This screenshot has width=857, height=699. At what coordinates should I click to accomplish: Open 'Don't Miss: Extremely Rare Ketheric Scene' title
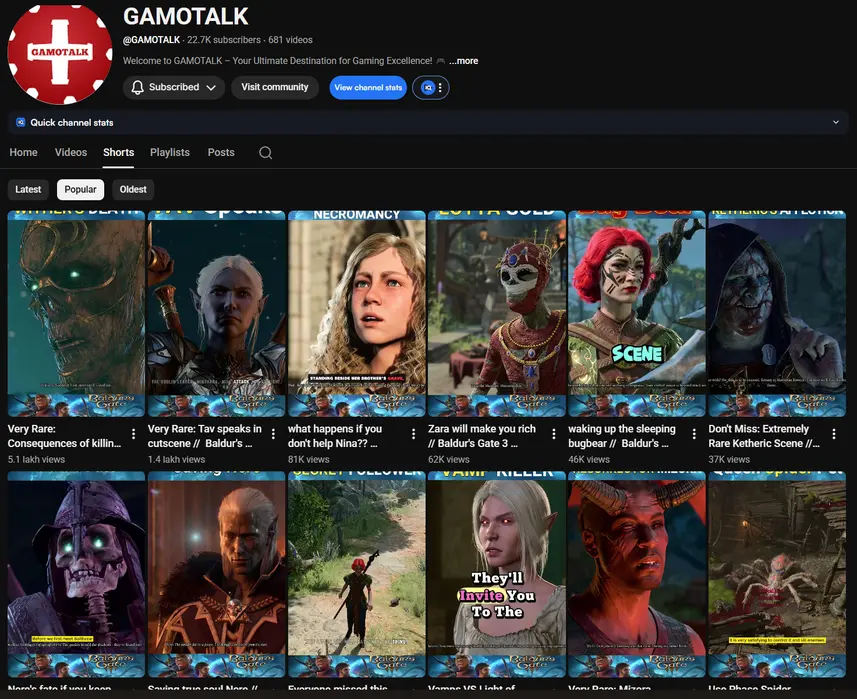764,436
